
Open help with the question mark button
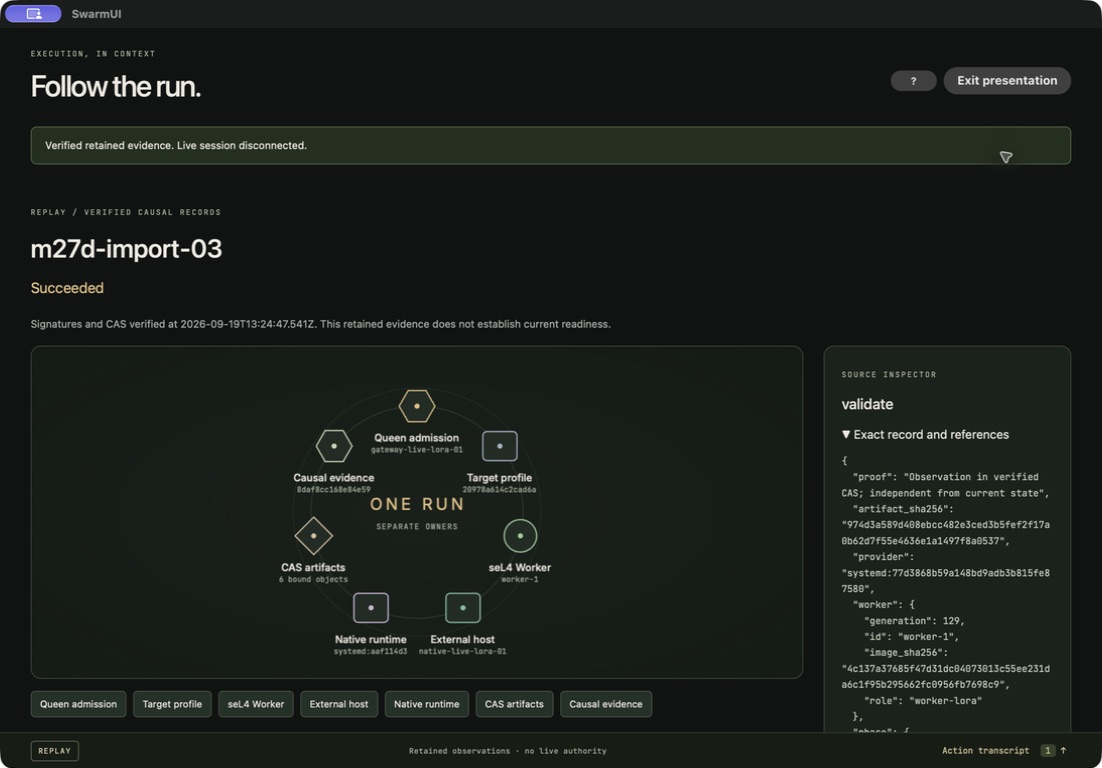(x=913, y=81)
